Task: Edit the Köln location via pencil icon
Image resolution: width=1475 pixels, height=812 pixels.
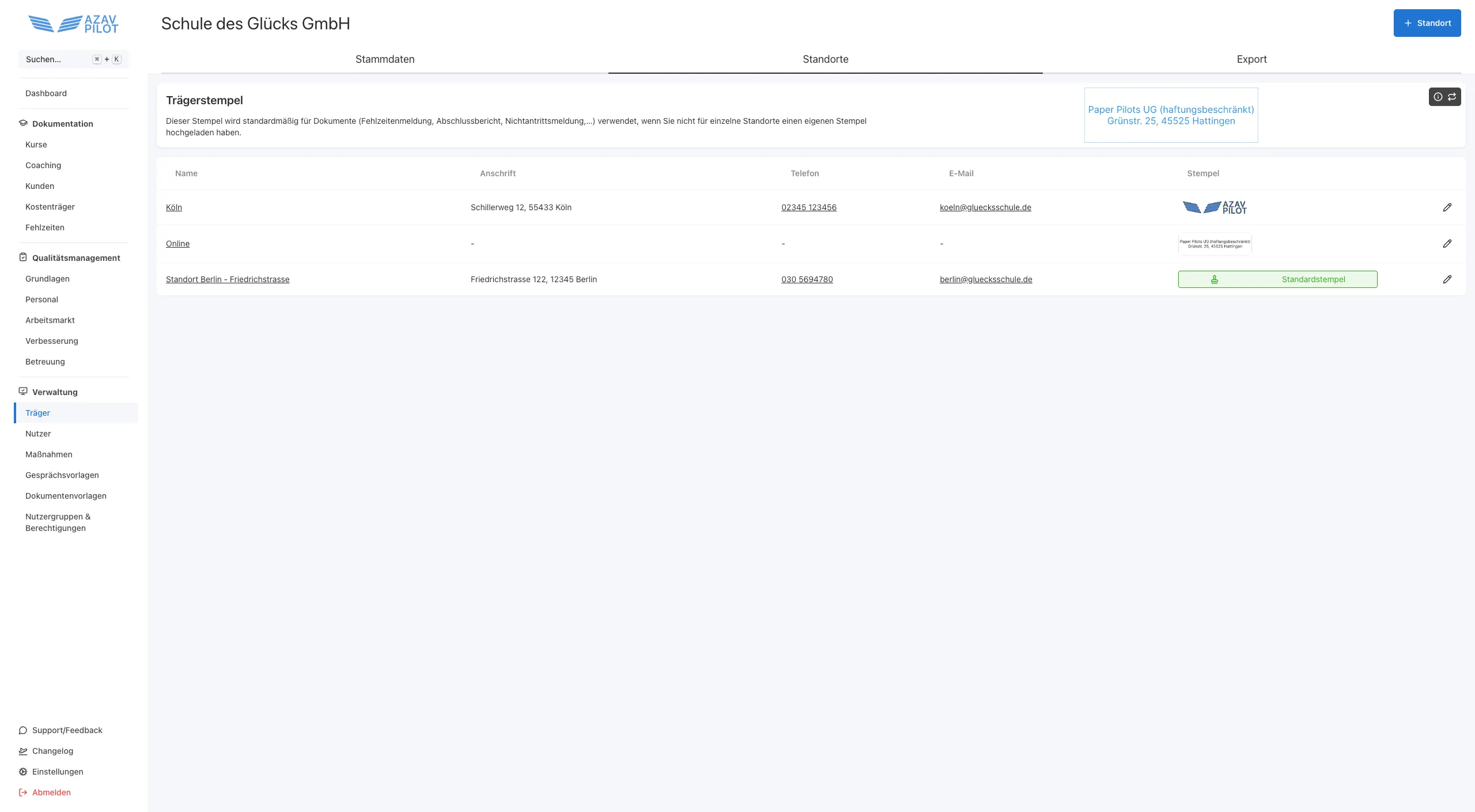Action: [1447, 207]
